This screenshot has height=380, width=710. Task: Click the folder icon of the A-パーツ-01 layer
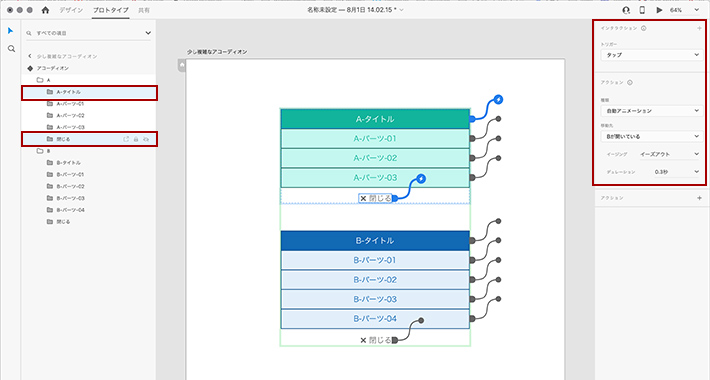[50, 104]
